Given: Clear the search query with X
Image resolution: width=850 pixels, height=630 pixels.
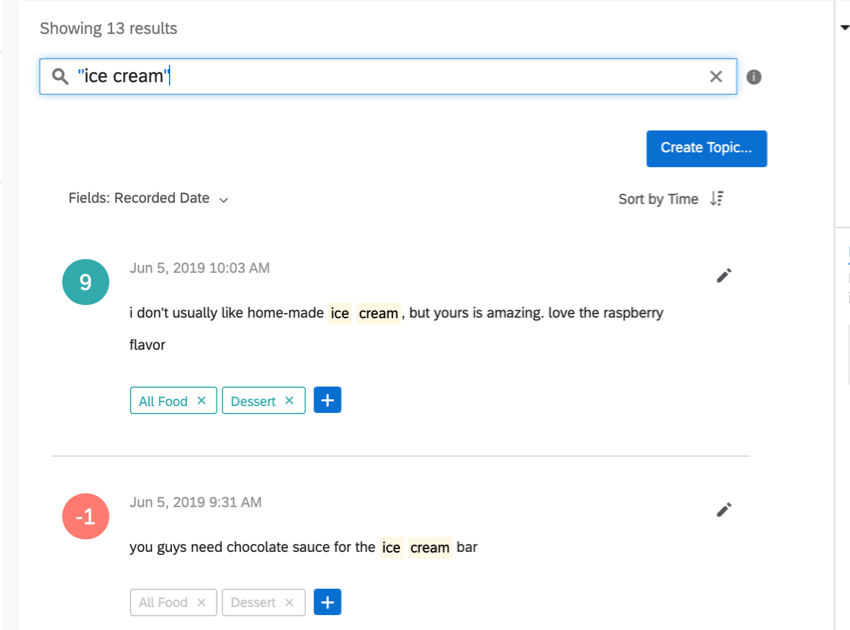Looking at the screenshot, I should (x=716, y=77).
